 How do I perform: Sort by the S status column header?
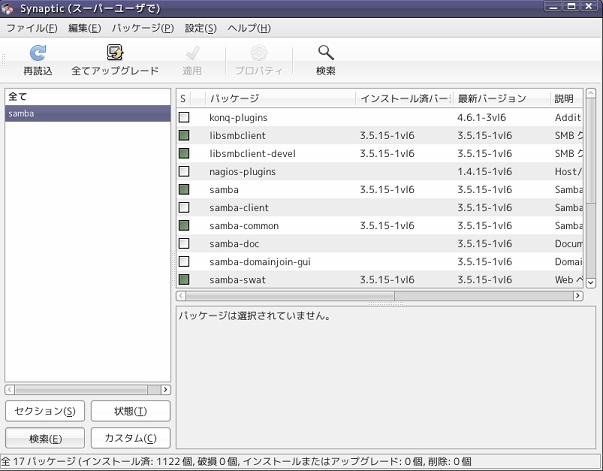click(x=183, y=98)
